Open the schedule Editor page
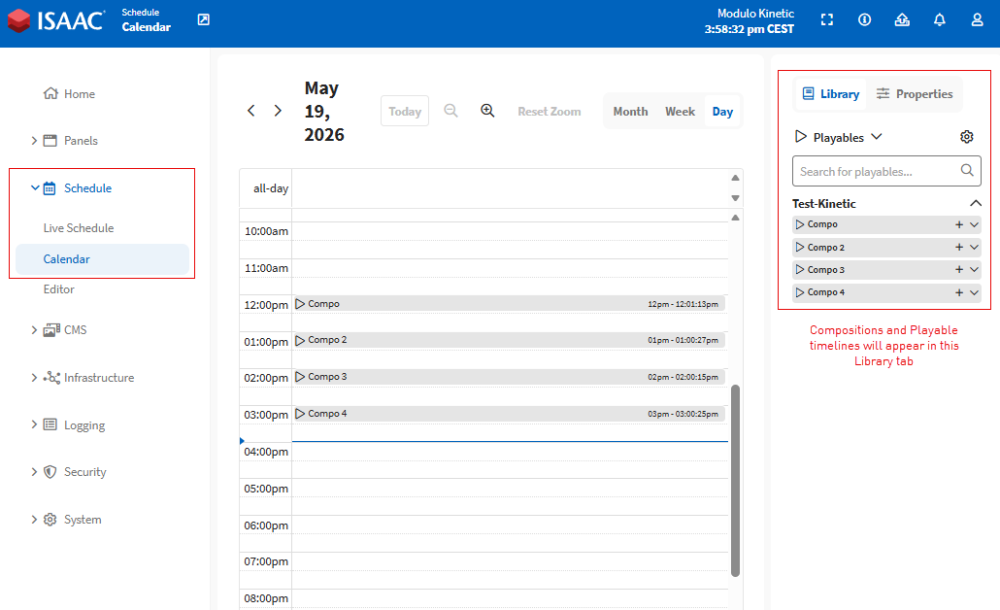 (59, 289)
